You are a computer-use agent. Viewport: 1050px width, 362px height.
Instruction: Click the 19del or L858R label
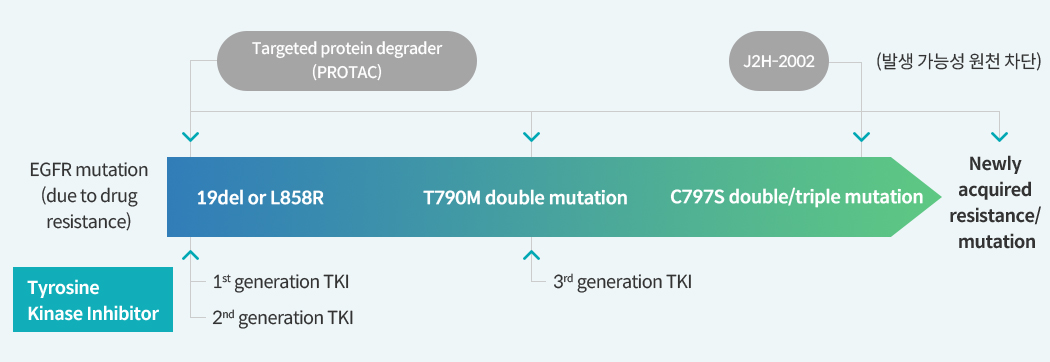[x=260, y=199]
